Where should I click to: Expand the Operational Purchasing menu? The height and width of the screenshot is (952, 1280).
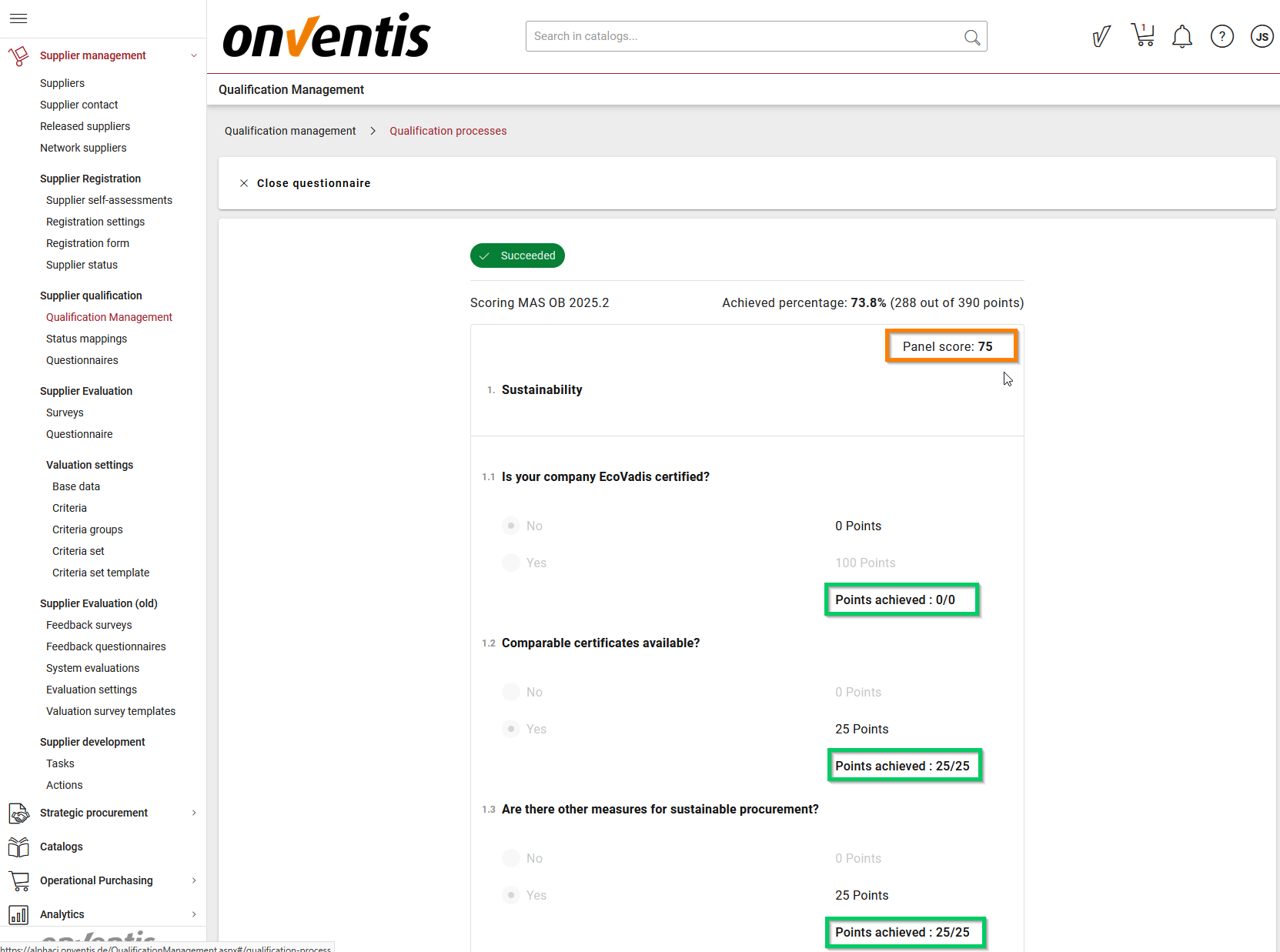point(194,880)
